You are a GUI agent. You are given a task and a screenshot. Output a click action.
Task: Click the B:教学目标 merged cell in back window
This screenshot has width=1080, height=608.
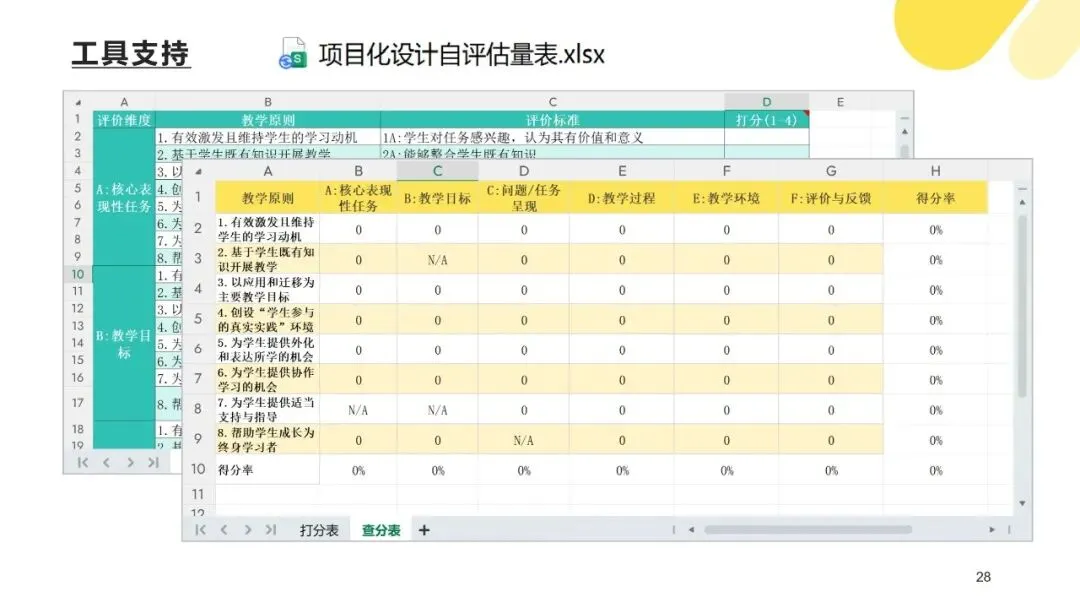click(124, 344)
